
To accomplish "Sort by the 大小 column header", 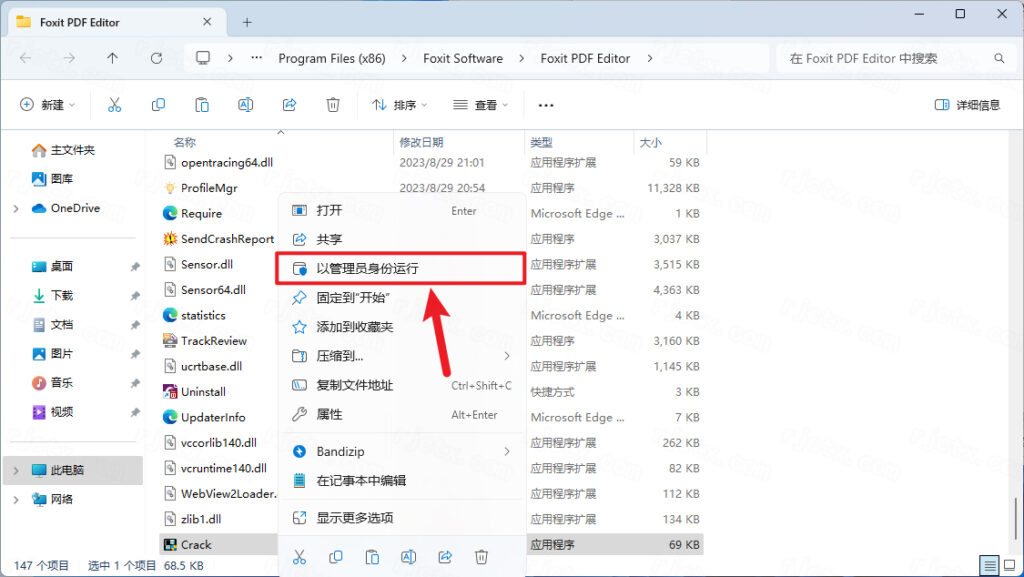I will pos(650,142).
